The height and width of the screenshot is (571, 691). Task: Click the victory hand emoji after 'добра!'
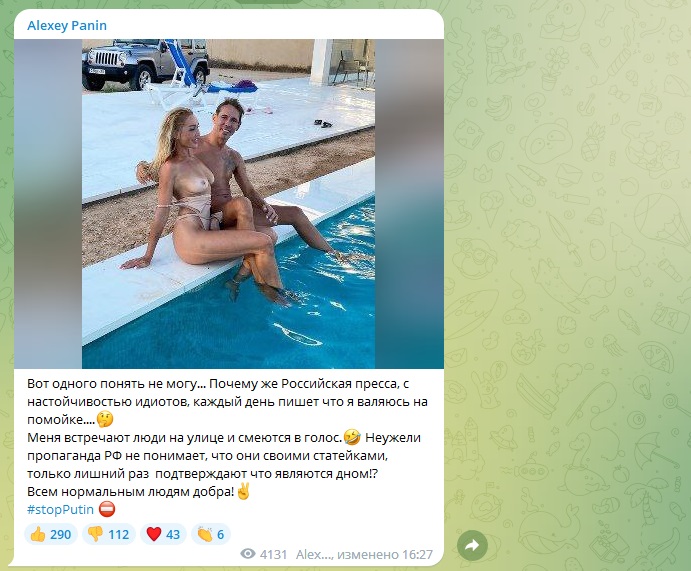tap(244, 491)
